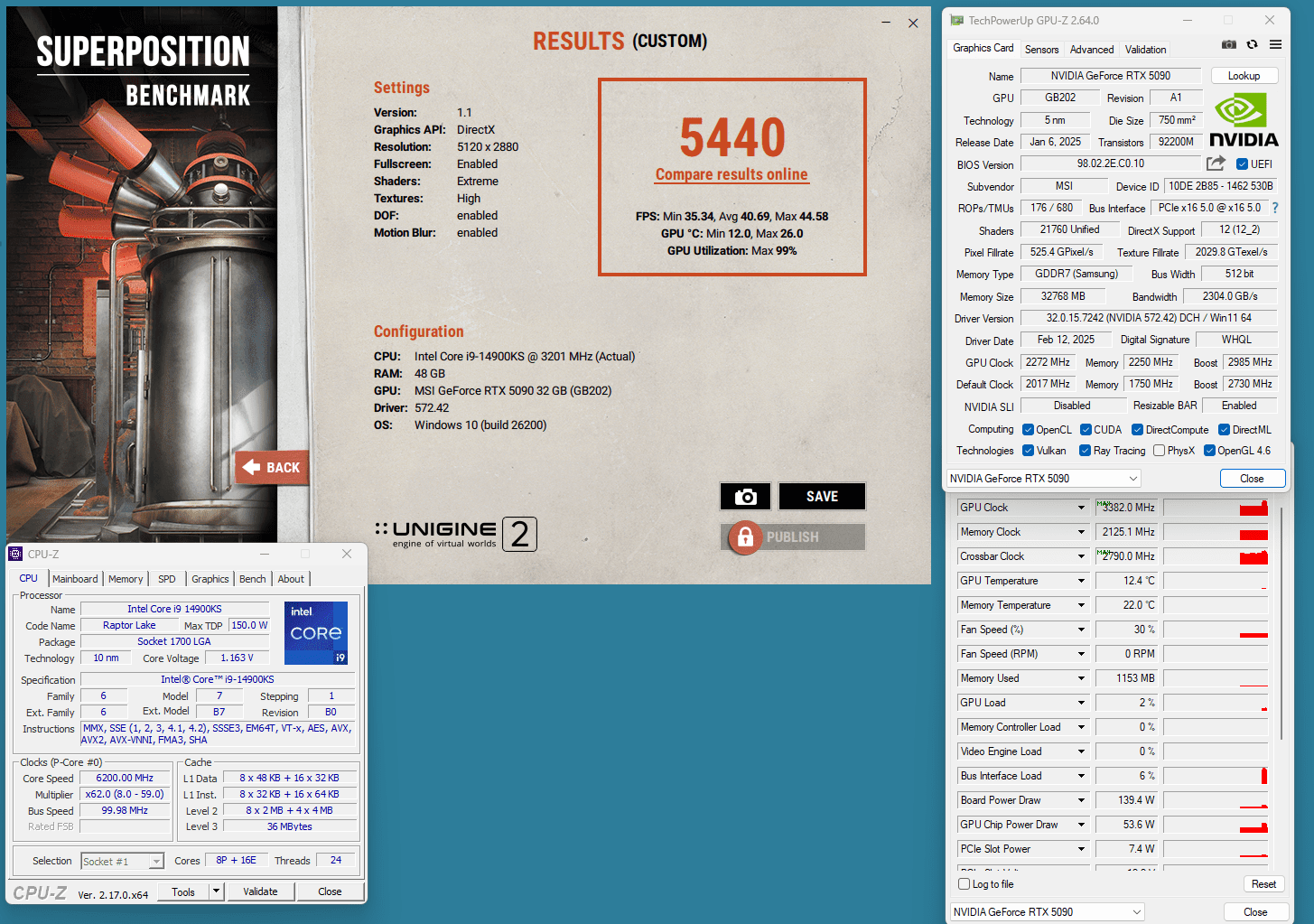Viewport: 1314px width, 924px height.
Task: Click the GPU-Z refresh icon
Action: pos(1252,44)
